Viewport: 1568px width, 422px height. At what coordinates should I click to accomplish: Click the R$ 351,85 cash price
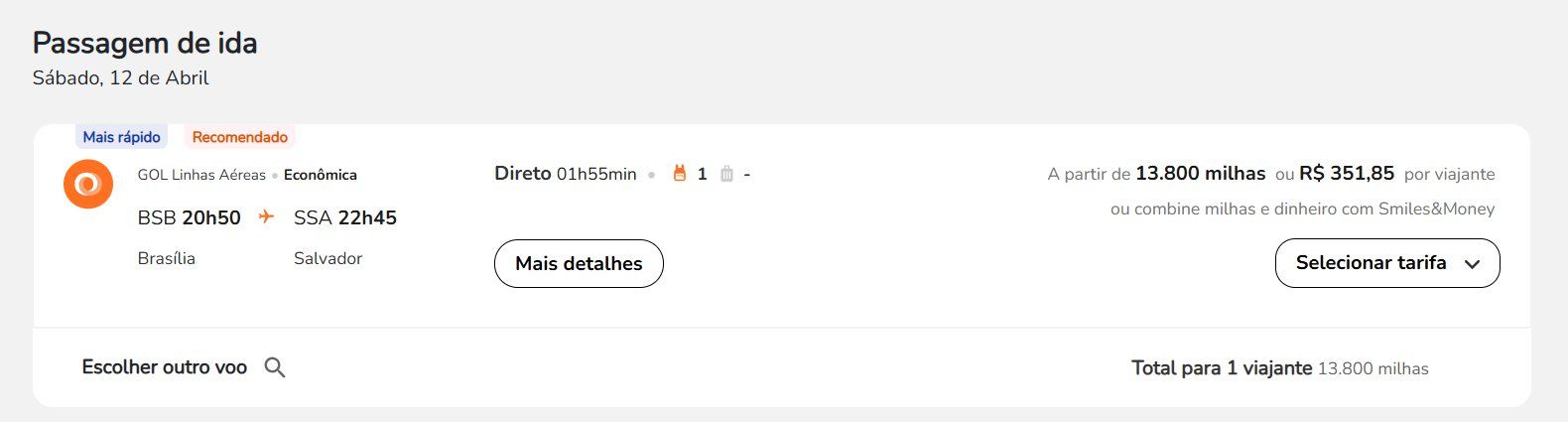[x=1347, y=174]
